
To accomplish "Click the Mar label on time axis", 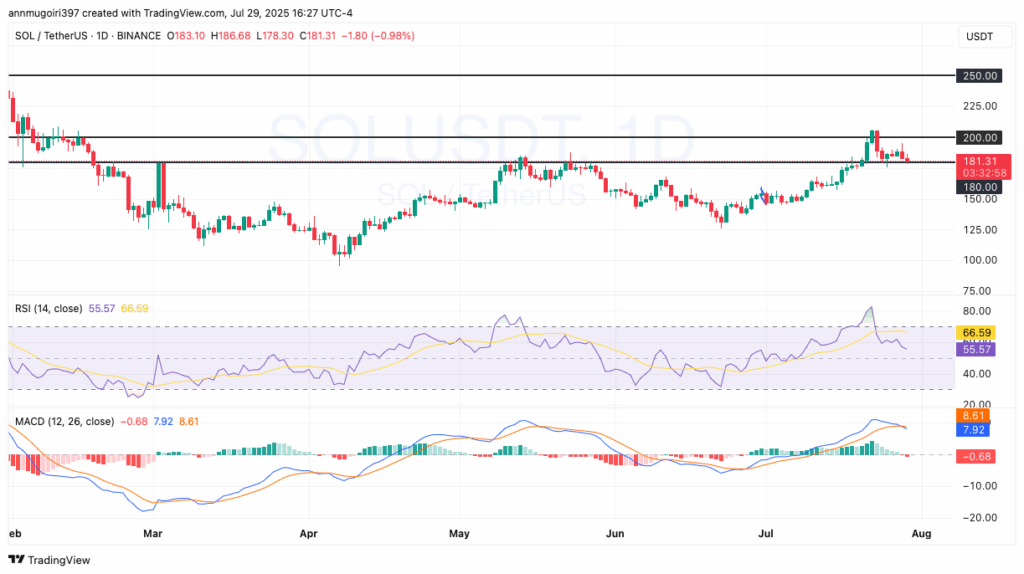I will (152, 534).
